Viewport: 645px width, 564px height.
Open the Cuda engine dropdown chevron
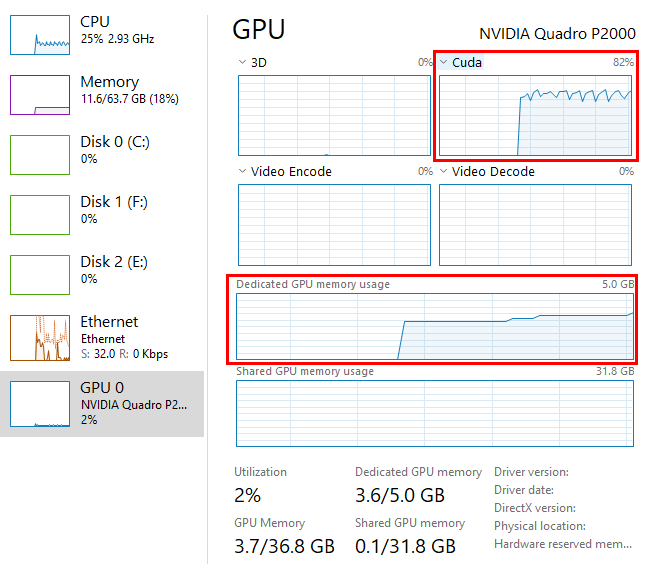click(444, 62)
